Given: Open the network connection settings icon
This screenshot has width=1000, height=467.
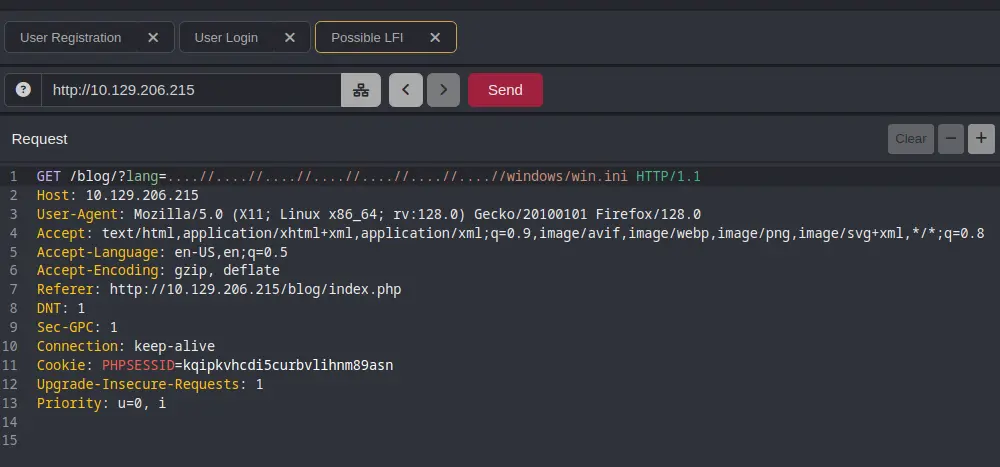Looking at the screenshot, I should pos(361,90).
